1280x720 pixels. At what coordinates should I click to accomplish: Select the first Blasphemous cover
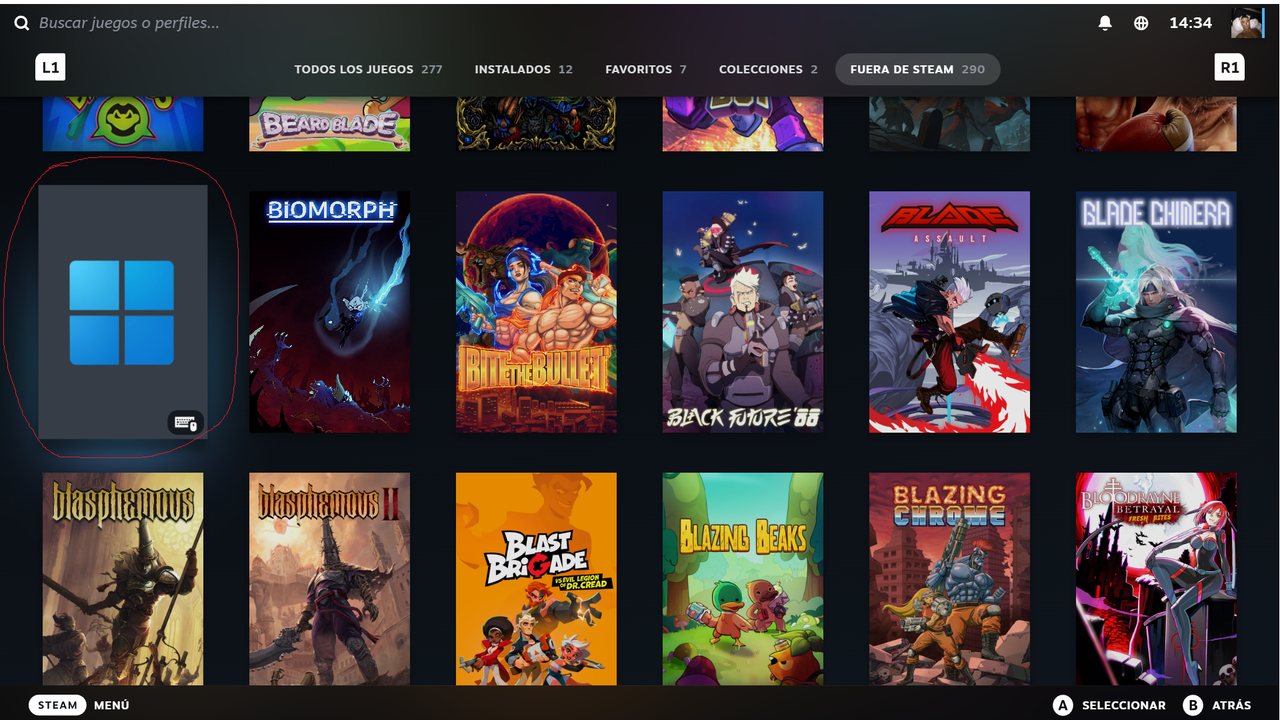point(123,579)
